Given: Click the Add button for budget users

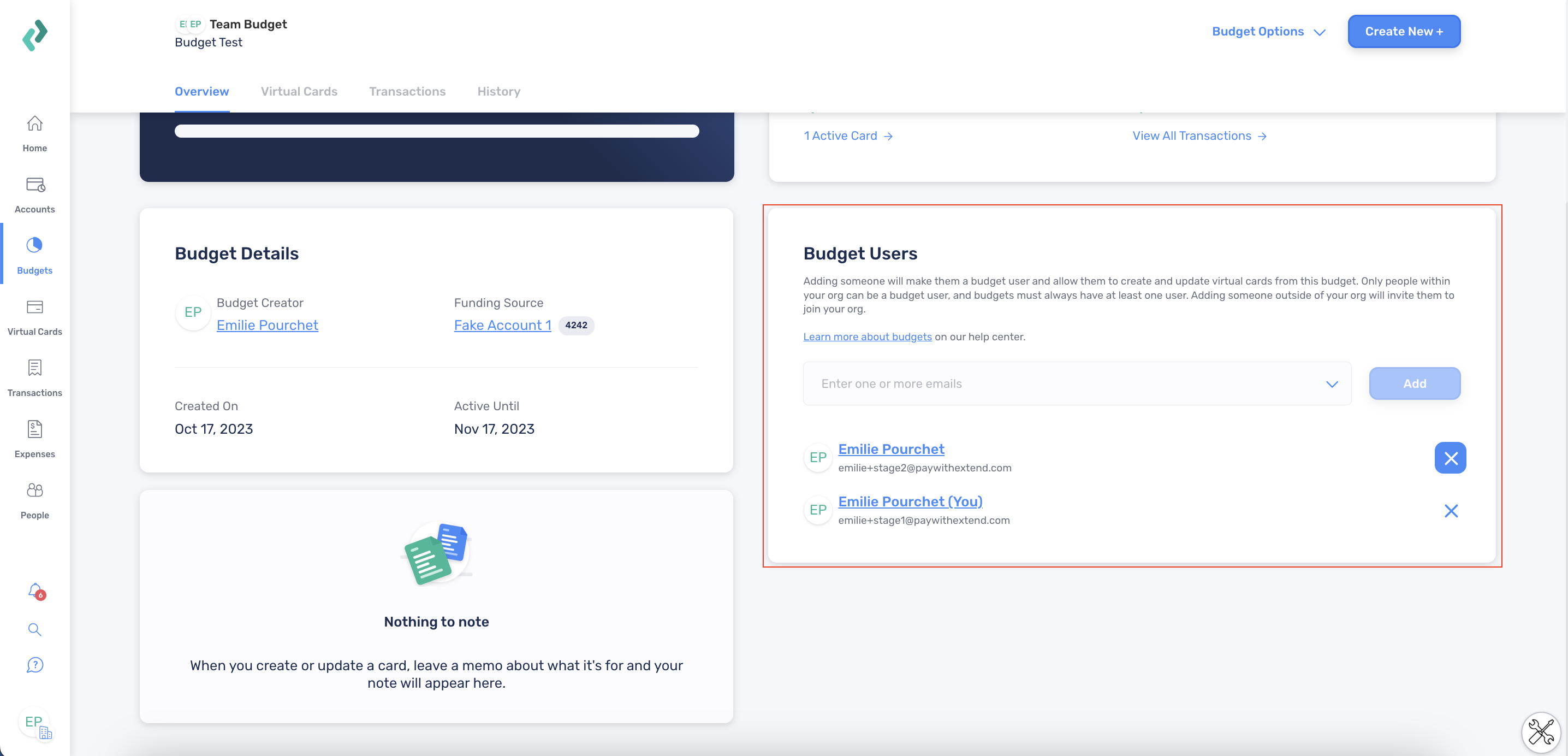Looking at the screenshot, I should 1415,383.
